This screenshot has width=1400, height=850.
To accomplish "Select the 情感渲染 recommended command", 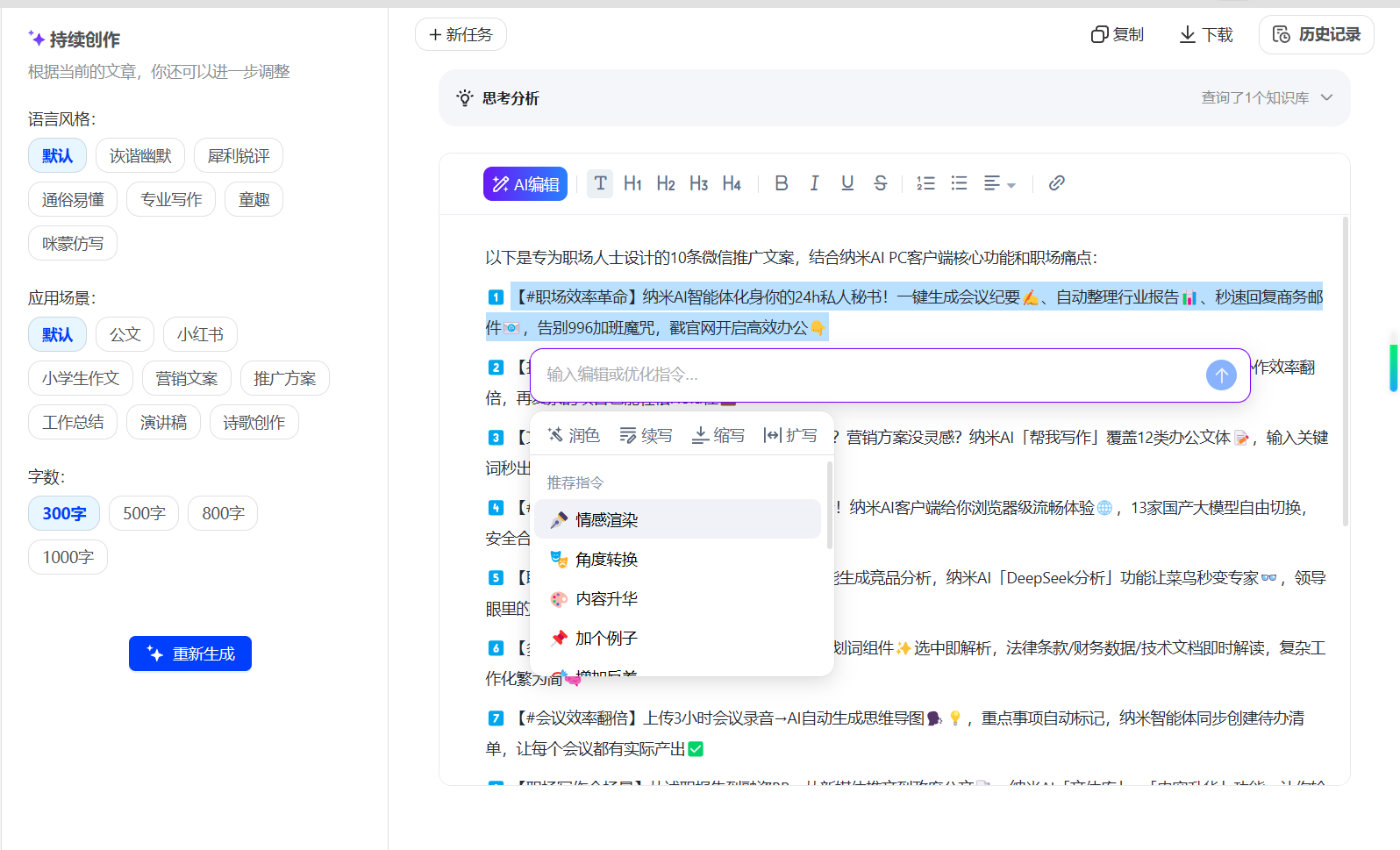I will [677, 520].
